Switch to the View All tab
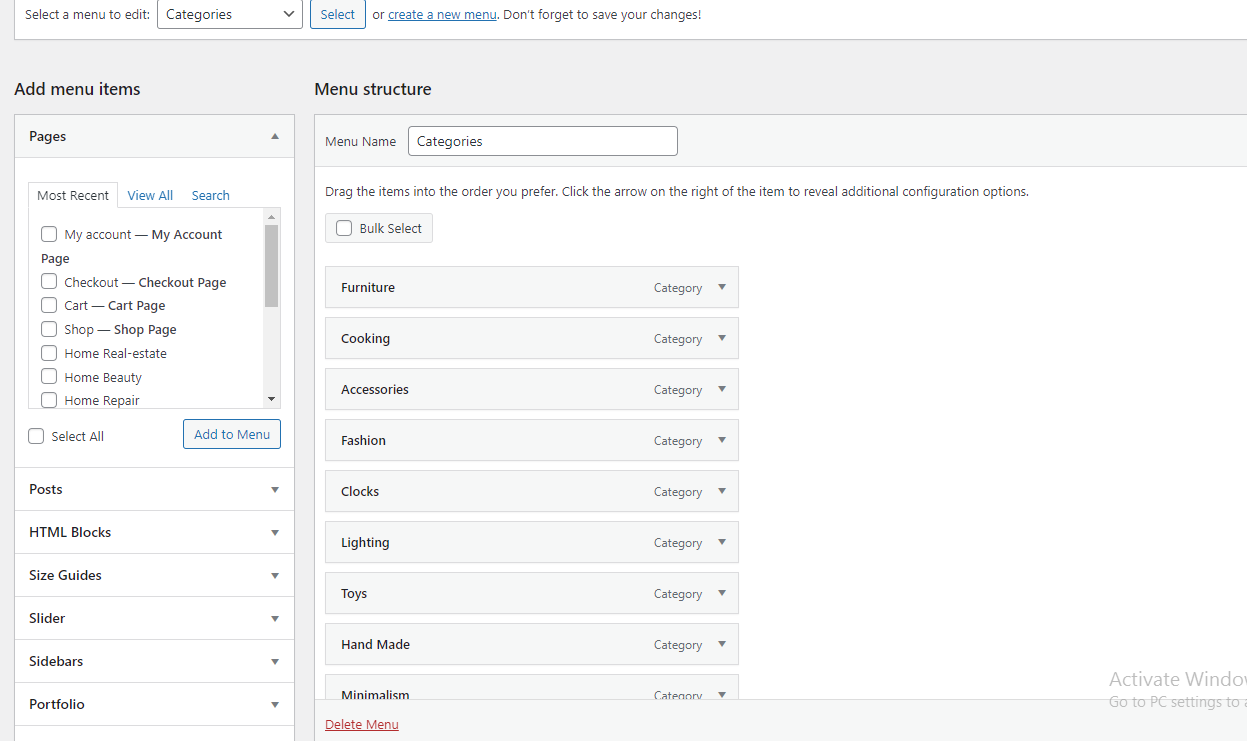 (150, 195)
